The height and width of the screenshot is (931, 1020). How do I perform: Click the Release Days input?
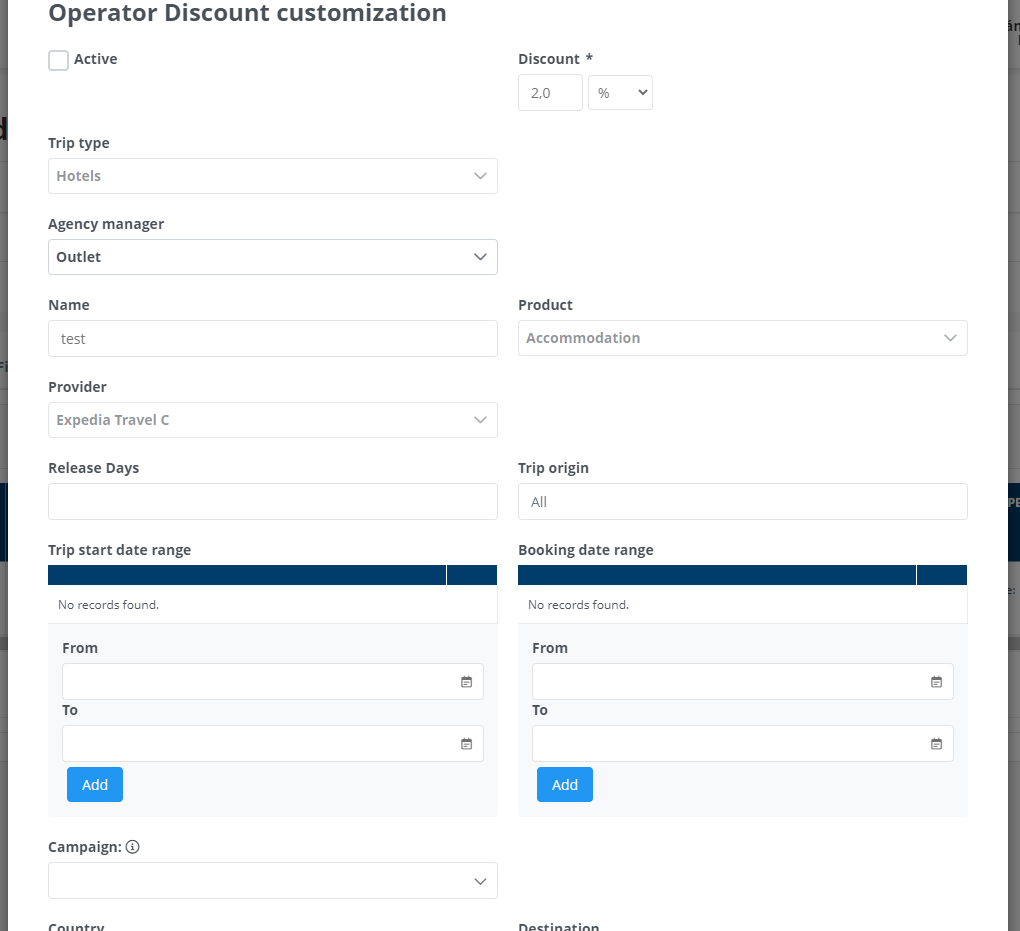tap(272, 502)
